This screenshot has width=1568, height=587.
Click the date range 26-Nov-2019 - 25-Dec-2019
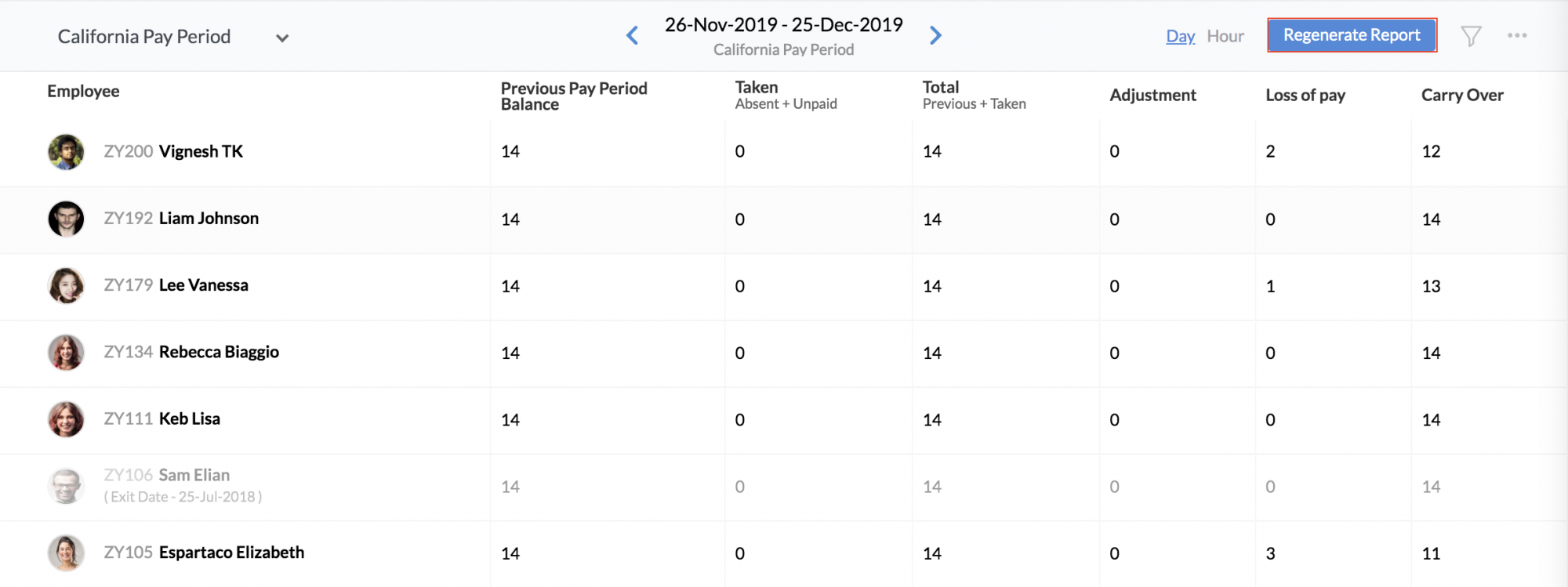coord(783,25)
